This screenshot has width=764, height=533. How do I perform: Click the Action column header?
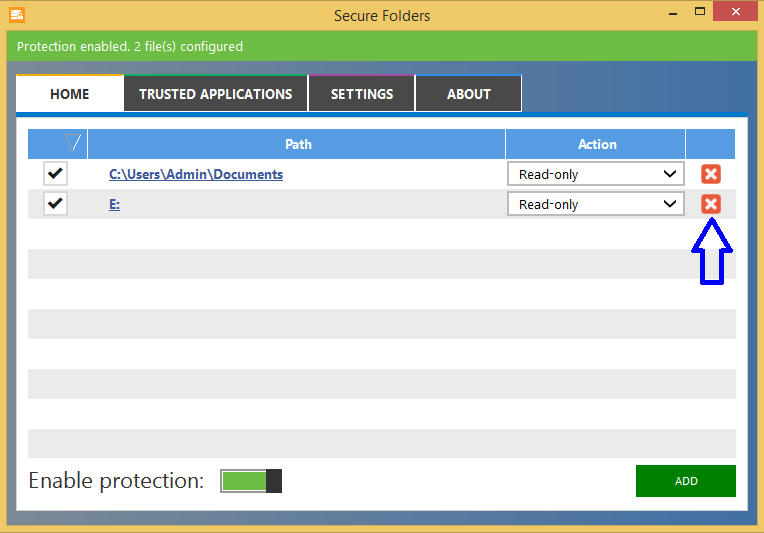tap(596, 144)
